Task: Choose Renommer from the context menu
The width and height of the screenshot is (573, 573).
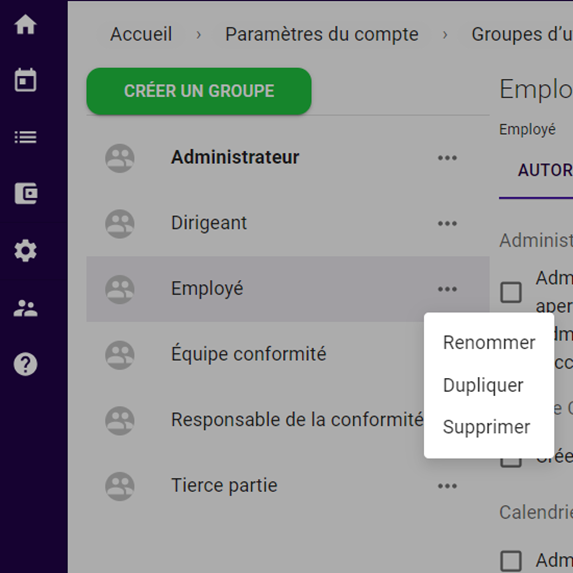Action: pos(489,343)
